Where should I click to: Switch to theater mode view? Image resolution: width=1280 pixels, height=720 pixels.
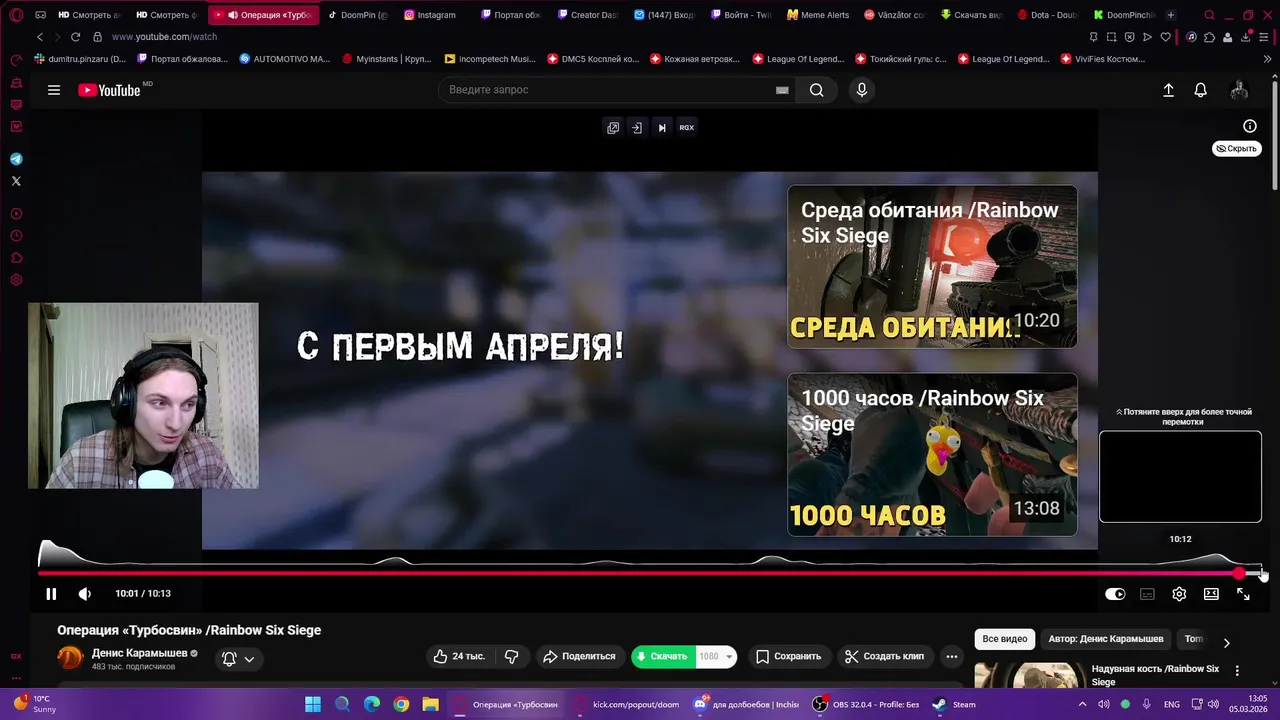(x=1211, y=594)
